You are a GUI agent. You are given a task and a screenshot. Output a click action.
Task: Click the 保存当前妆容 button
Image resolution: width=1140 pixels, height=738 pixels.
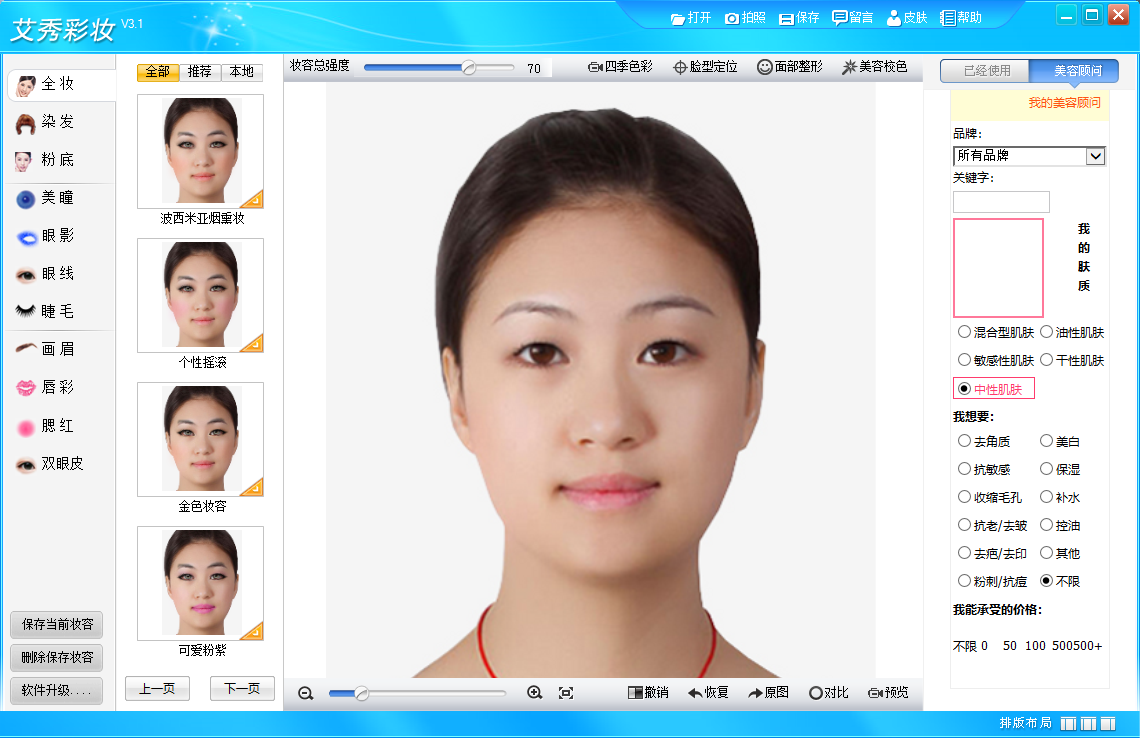tap(57, 625)
